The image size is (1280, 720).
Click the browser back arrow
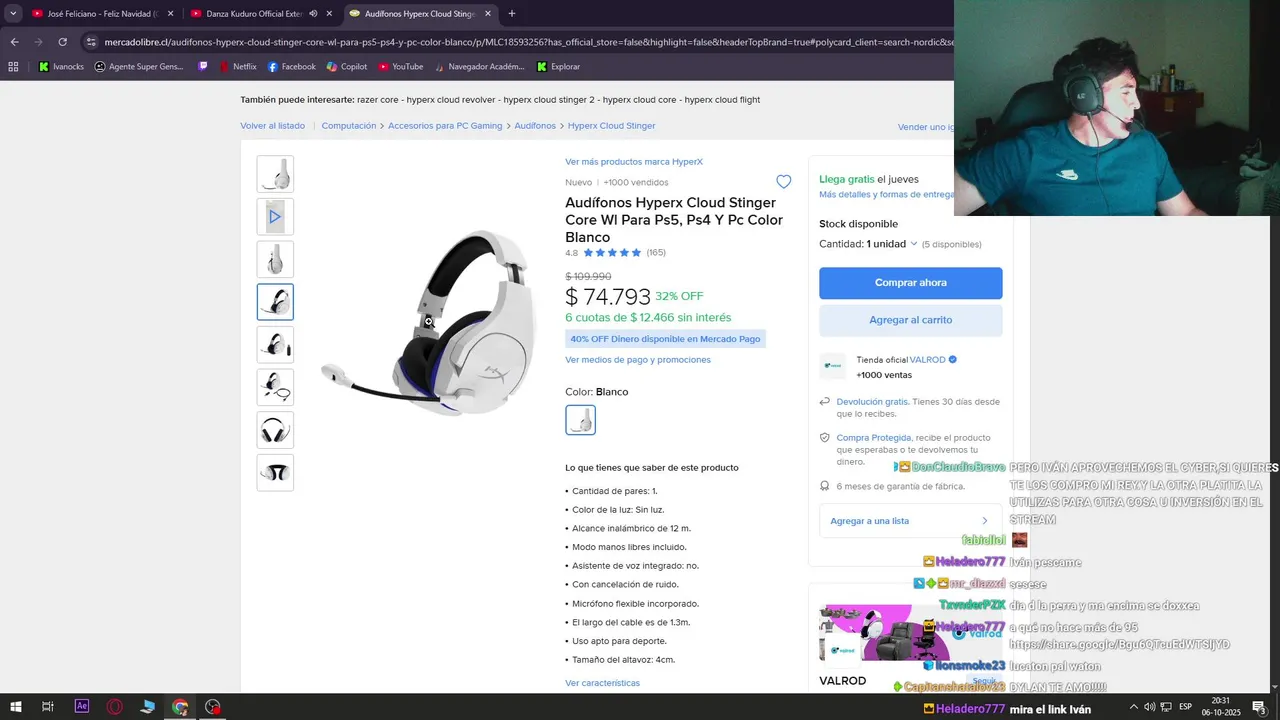click(x=14, y=42)
